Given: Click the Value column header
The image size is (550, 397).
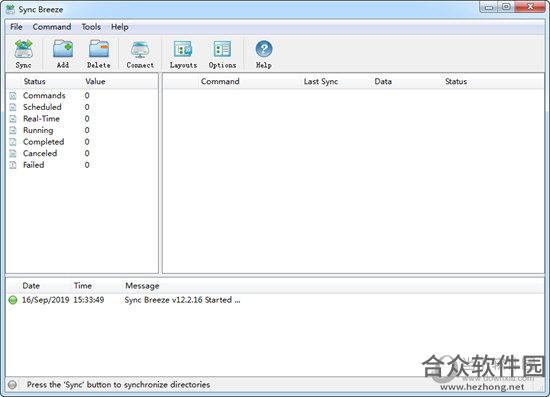Looking at the screenshot, I should click(x=95, y=81).
